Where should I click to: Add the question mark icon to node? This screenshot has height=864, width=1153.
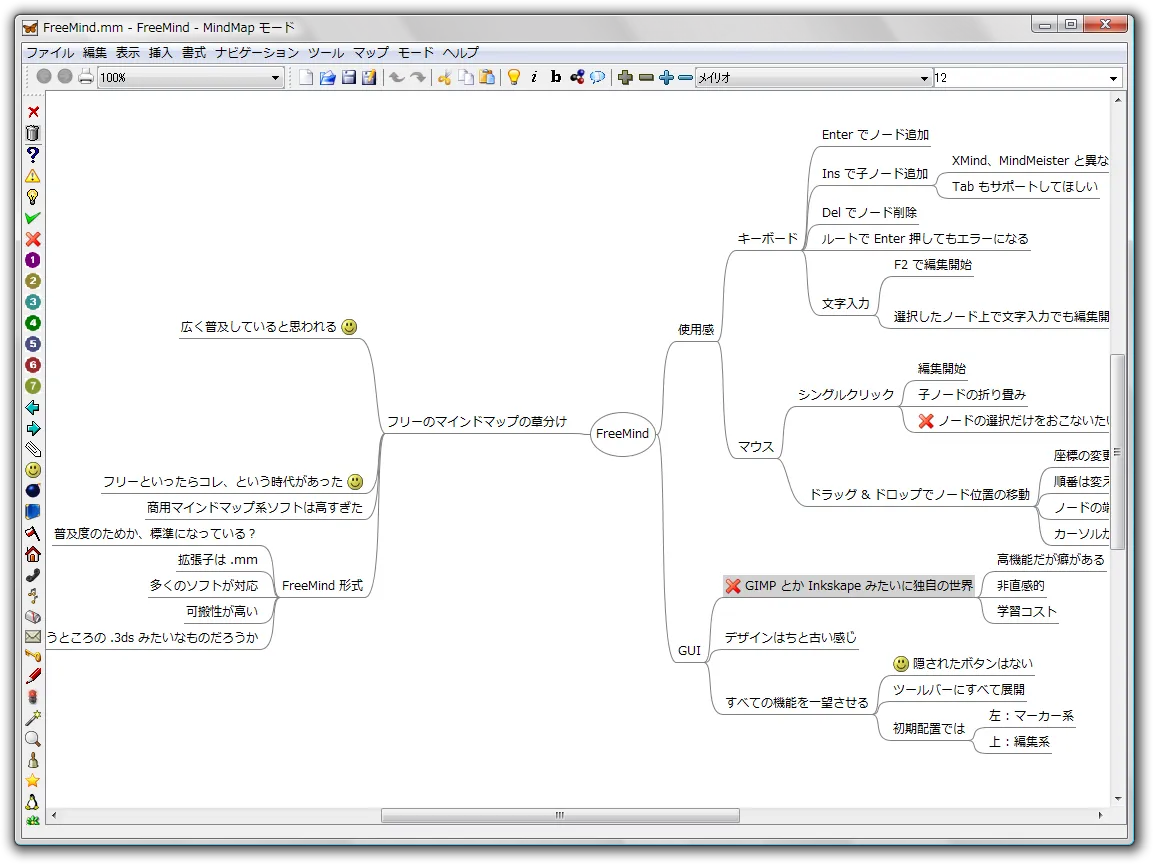click(x=33, y=154)
